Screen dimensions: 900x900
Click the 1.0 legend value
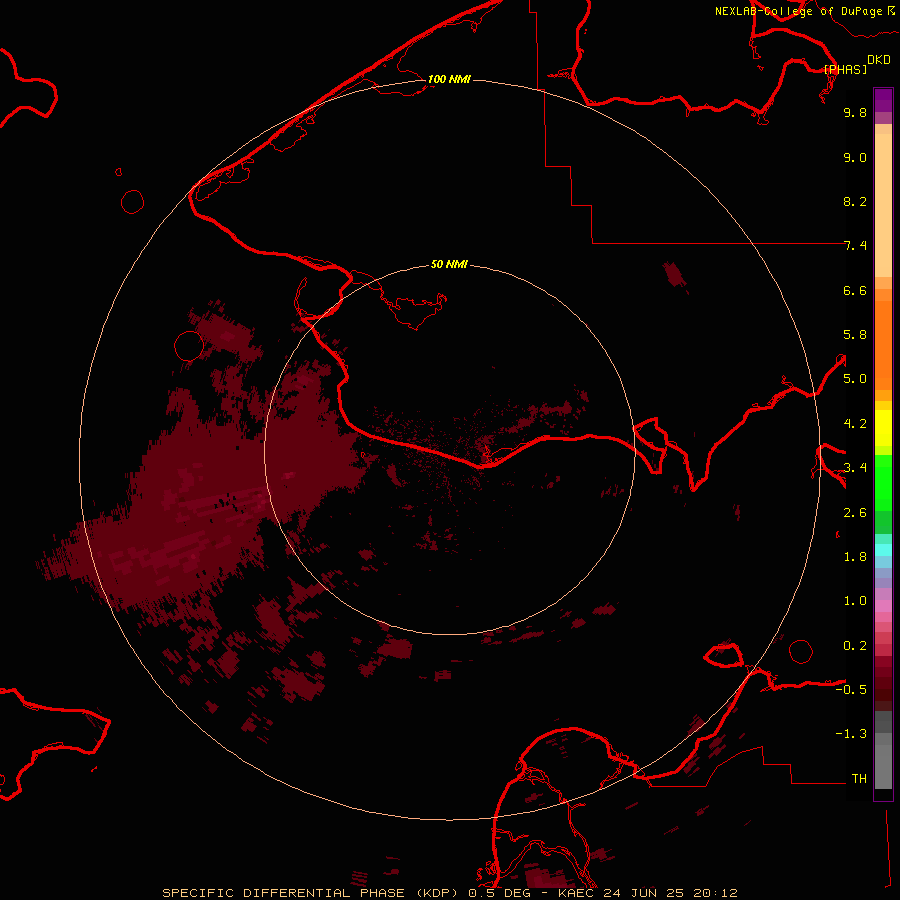(x=855, y=601)
